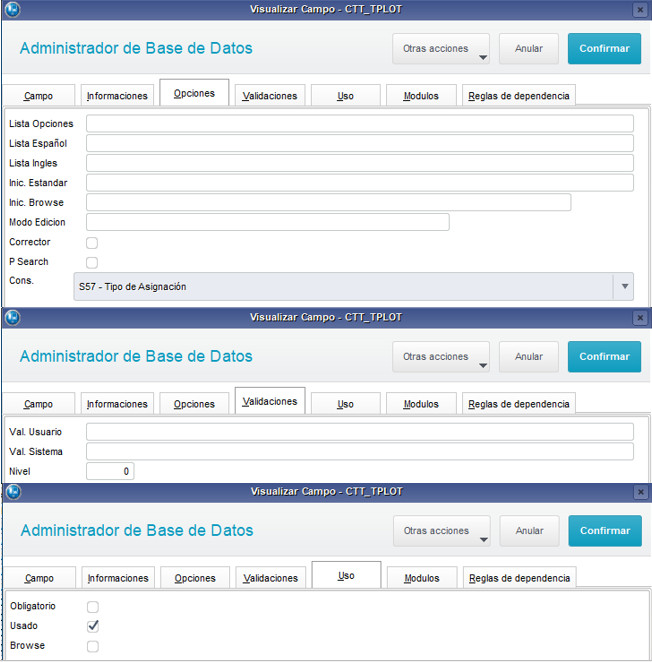Screen dimensions: 652x662
Task: Click the Lista Español input field
Action: 359,144
